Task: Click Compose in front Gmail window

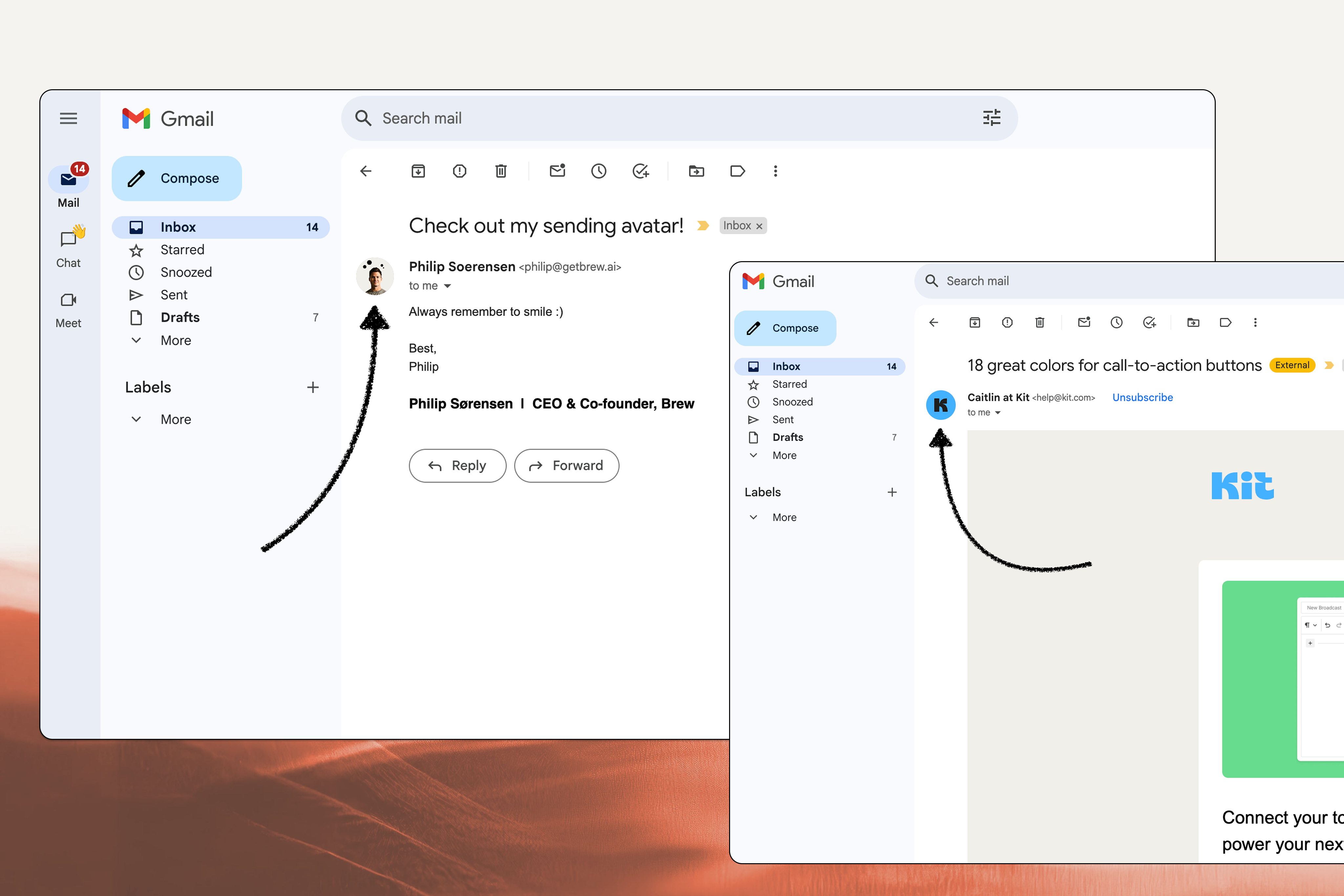Action: 785,328
